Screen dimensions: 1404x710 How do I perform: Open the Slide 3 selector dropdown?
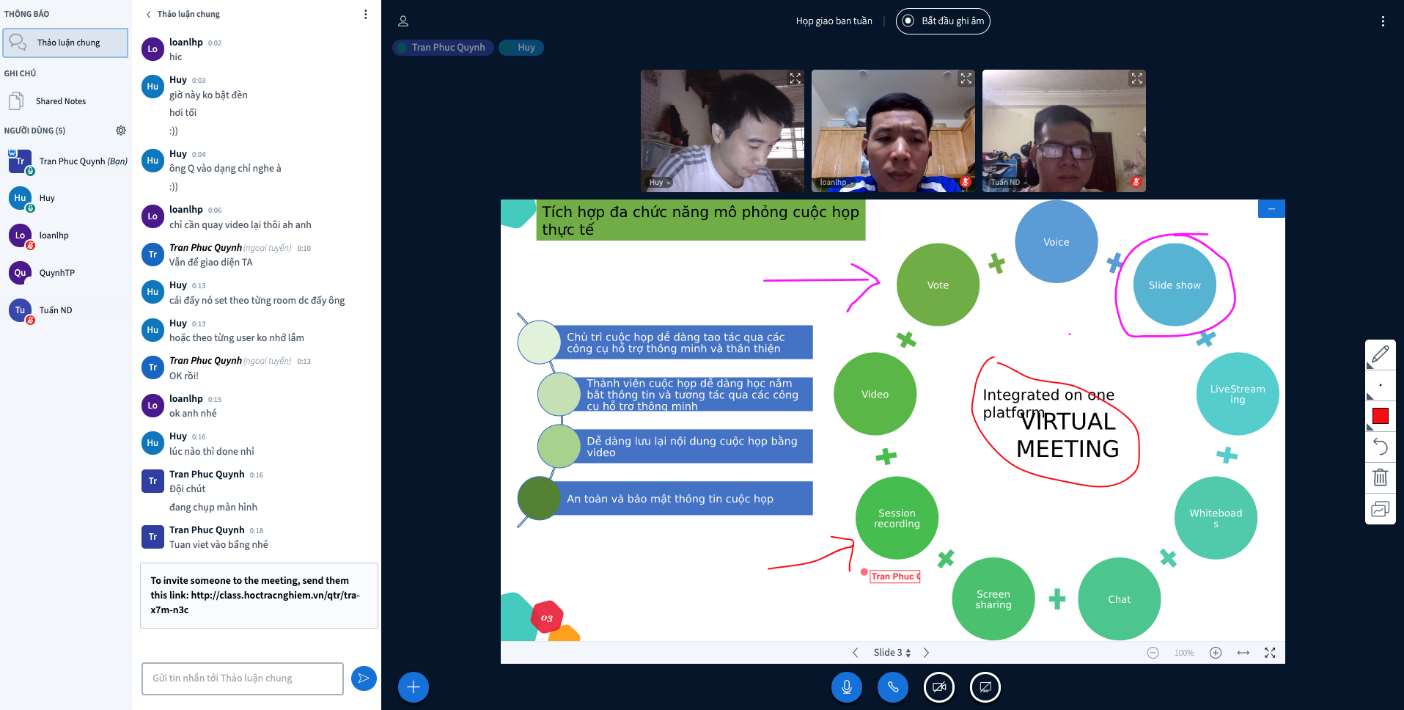[x=892, y=653]
